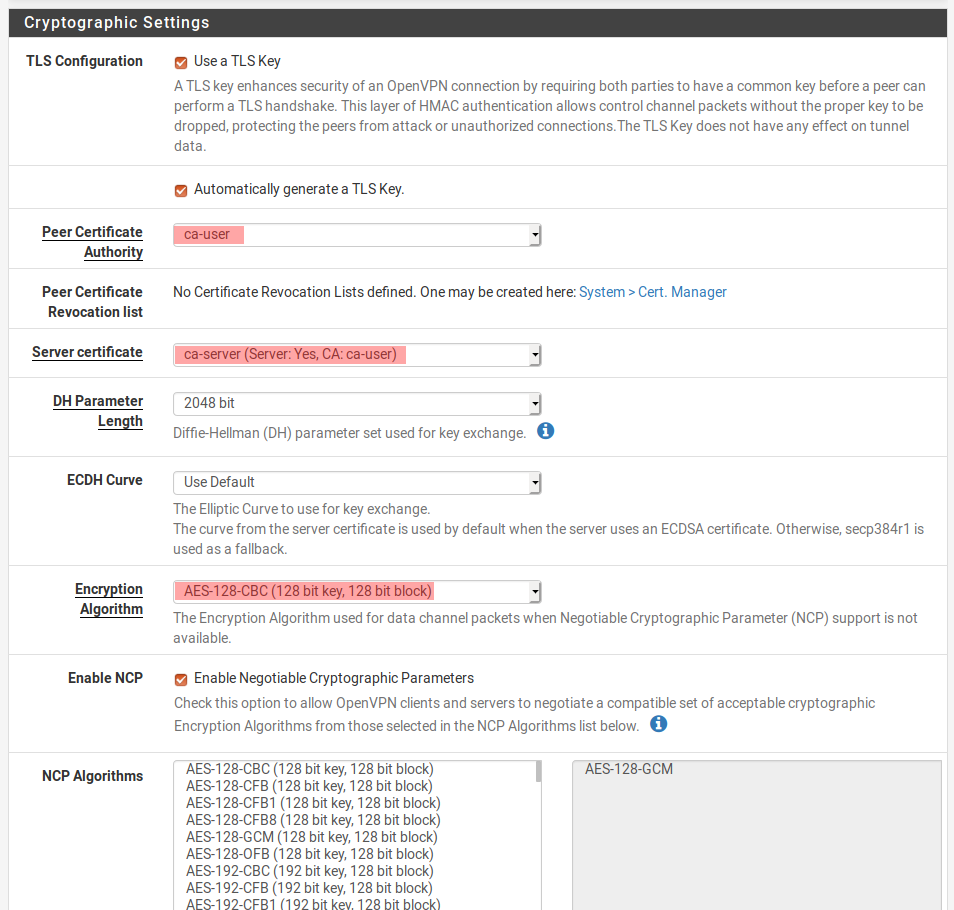The height and width of the screenshot is (910, 954).
Task: Select AES-128-CFB in NCP Algorithms list
Action: (309, 786)
